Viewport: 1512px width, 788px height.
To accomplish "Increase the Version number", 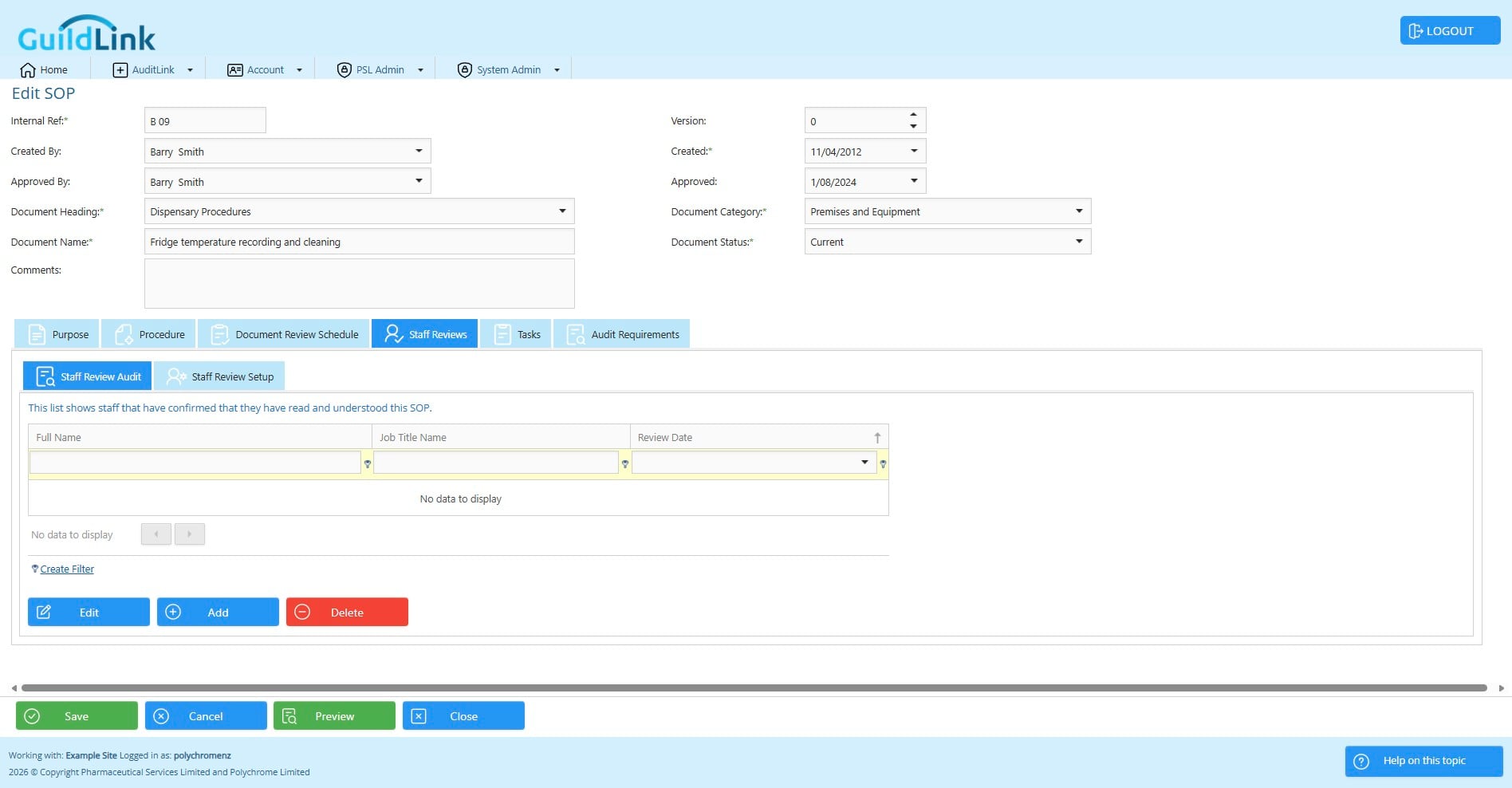I will [x=913, y=115].
